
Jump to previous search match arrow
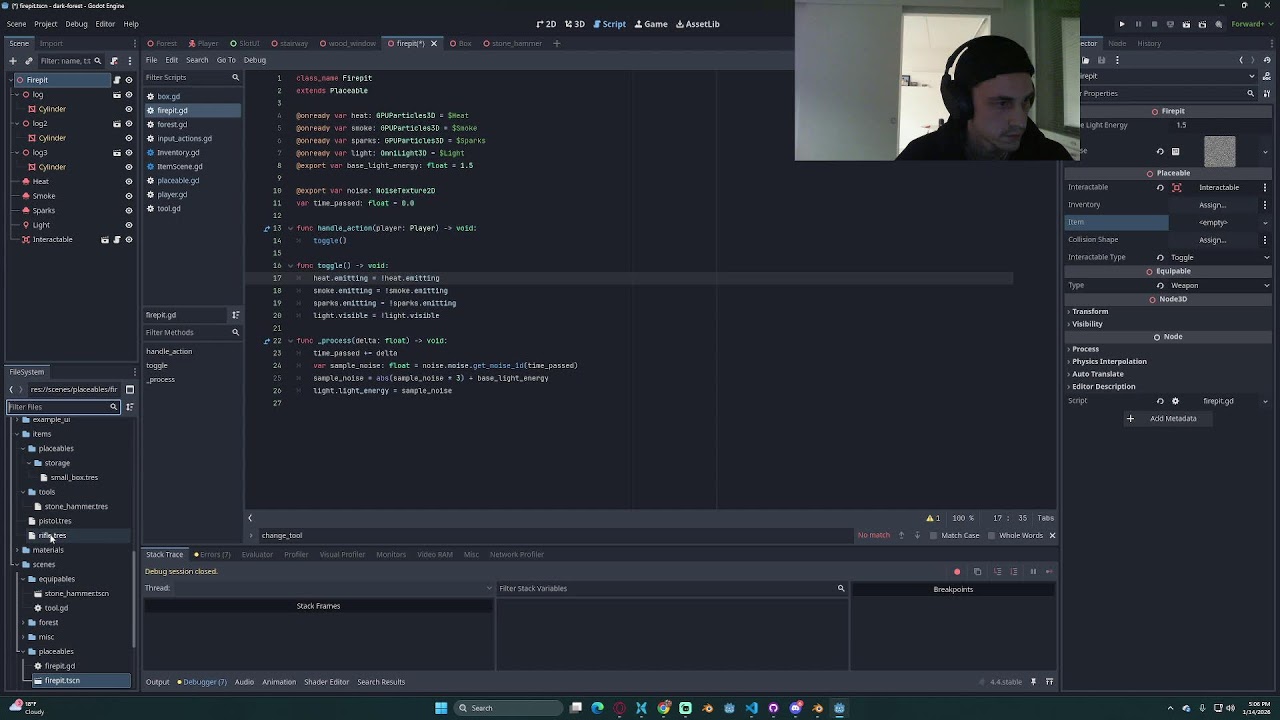[901, 535]
